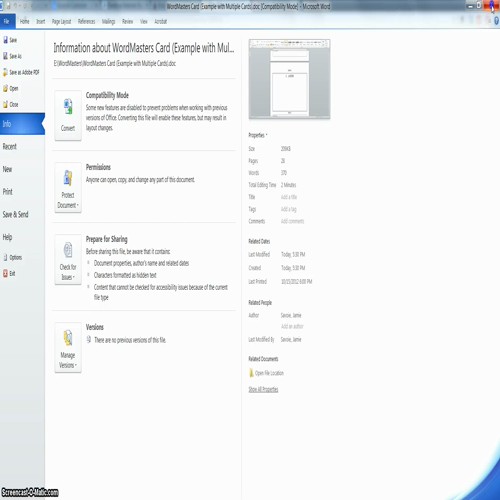Open the Acrobat ribbon tab
This screenshot has height=500, width=500.
pos(160,21)
